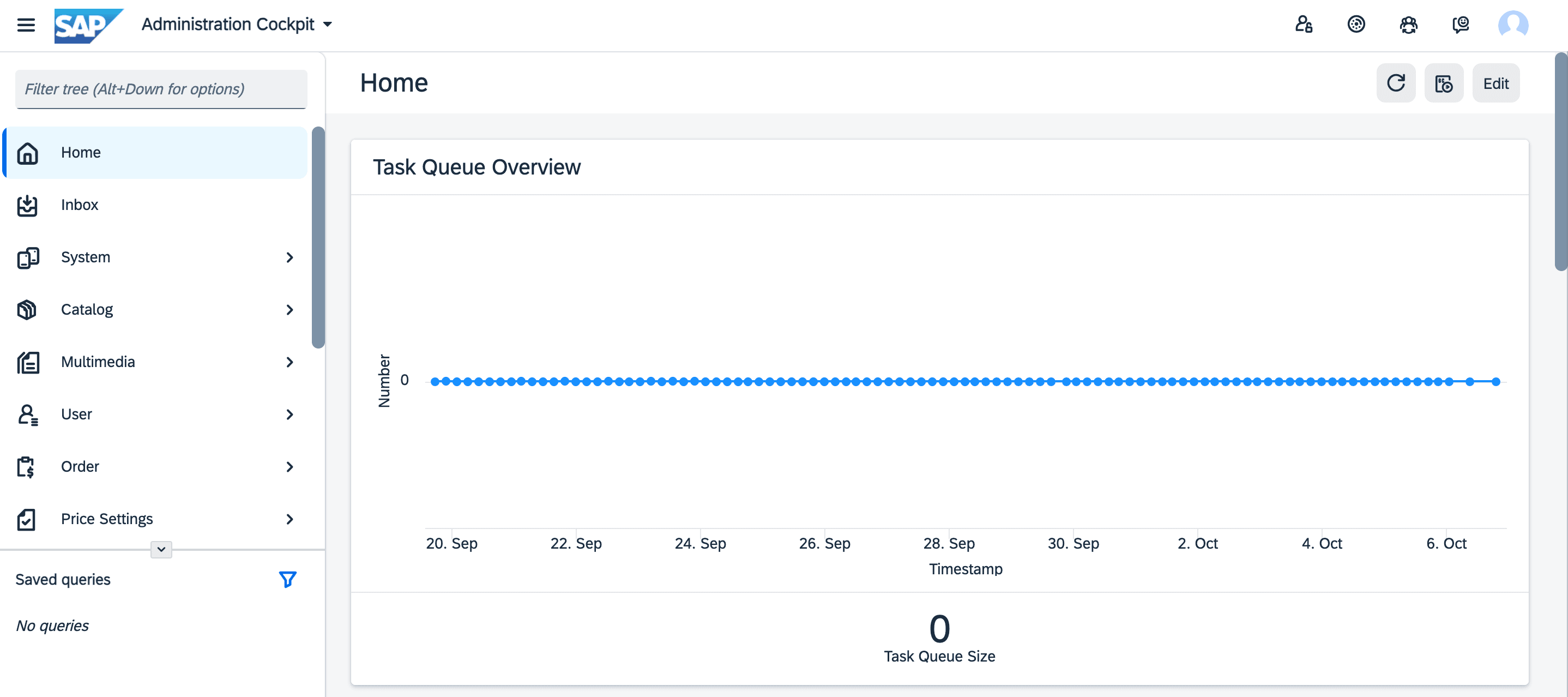1568x697 pixels.
Task: Click the SAP logo
Action: (x=88, y=25)
